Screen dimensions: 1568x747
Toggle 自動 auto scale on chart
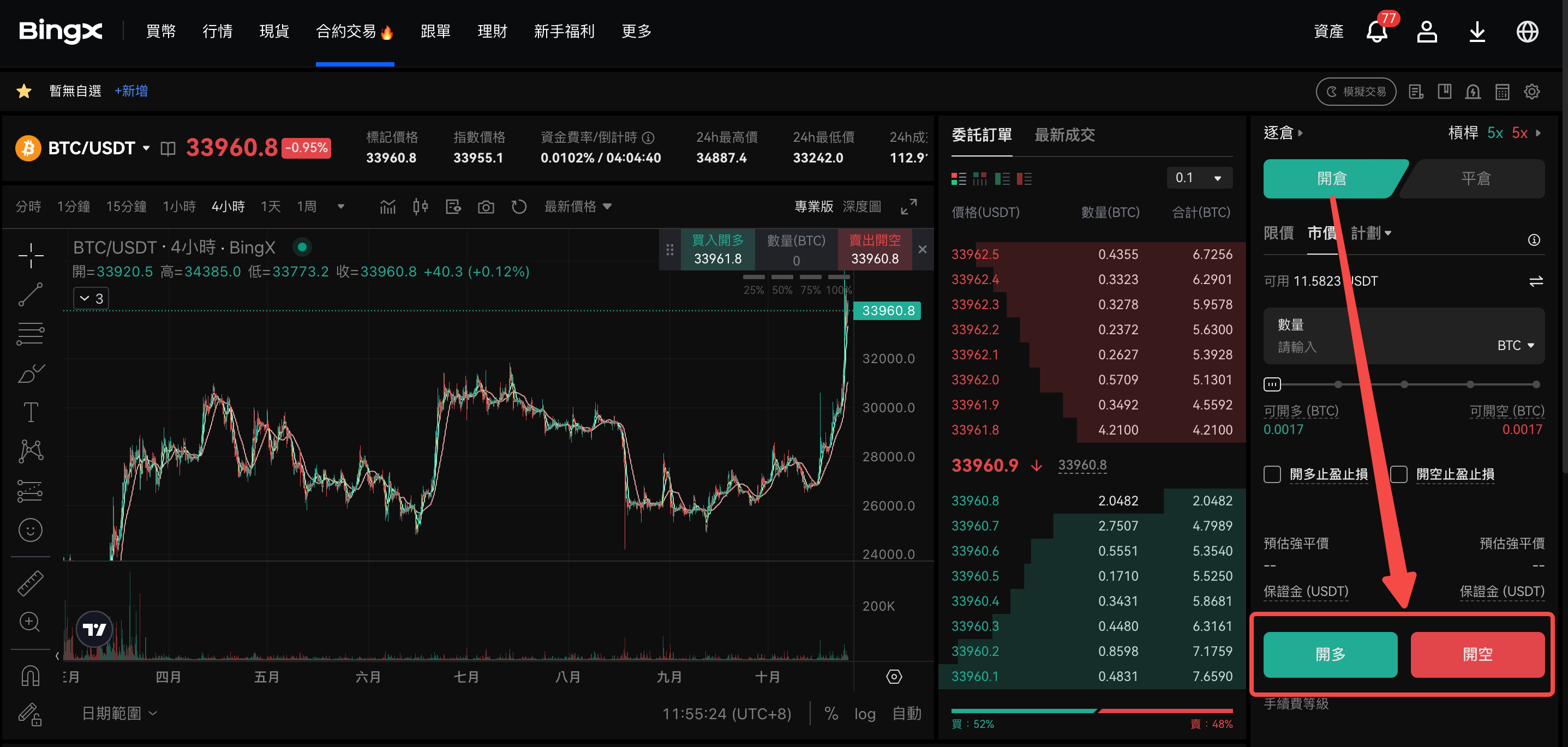click(x=906, y=714)
